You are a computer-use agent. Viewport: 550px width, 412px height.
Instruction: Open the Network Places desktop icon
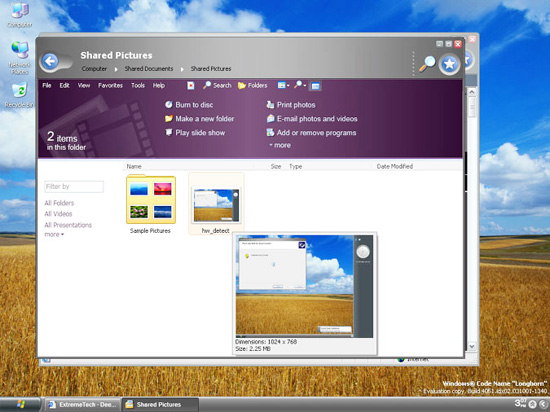[x=20, y=57]
